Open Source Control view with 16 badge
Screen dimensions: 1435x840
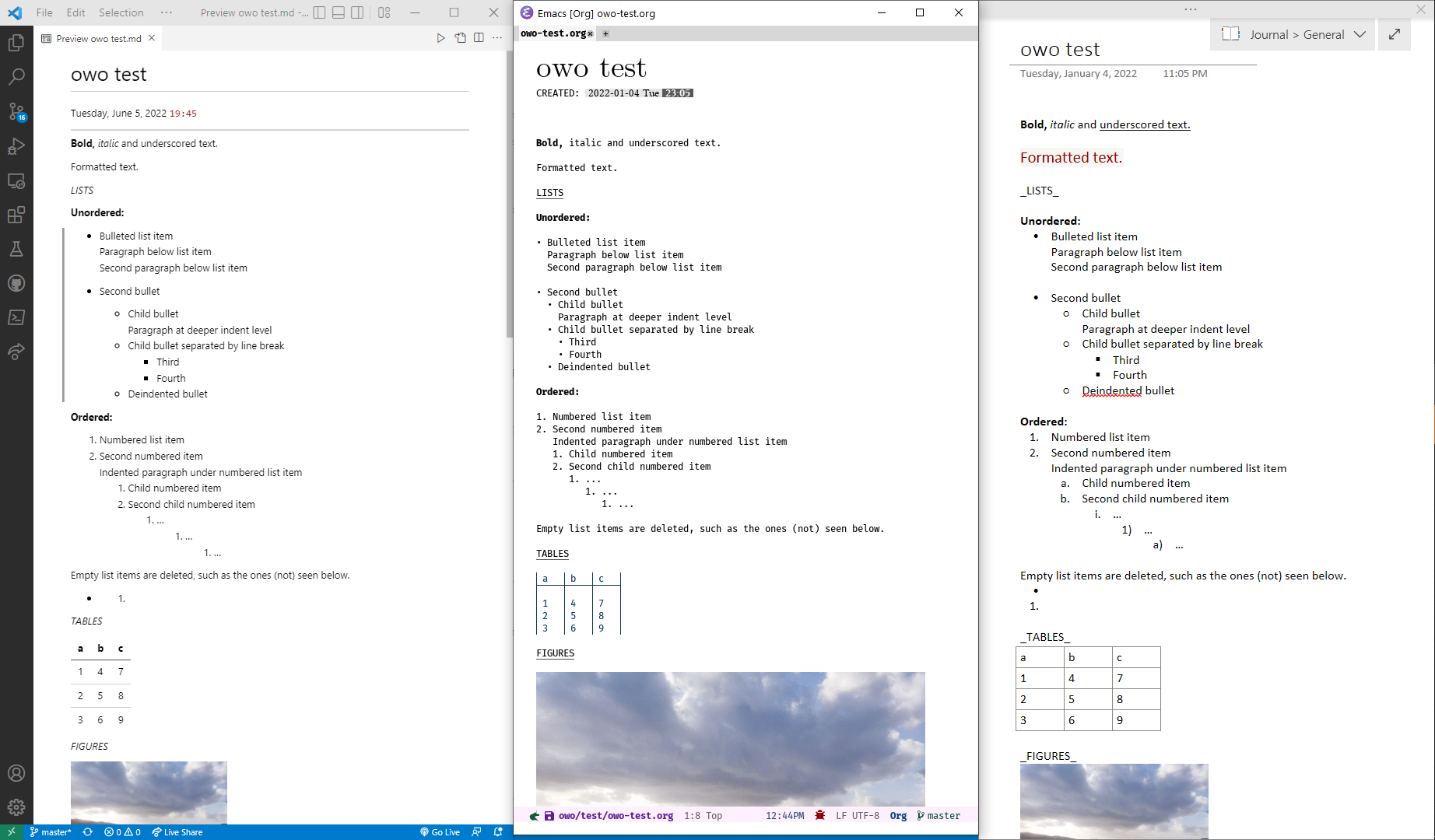[x=16, y=111]
